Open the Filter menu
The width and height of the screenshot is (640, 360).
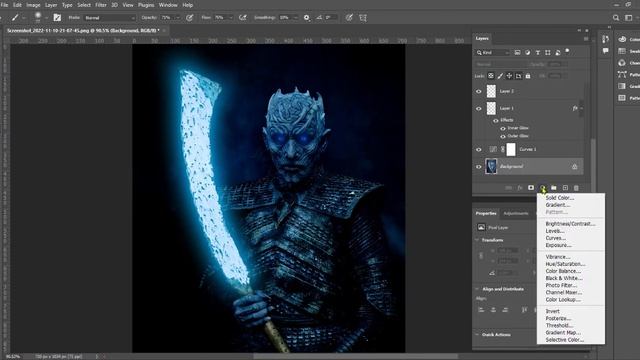(100, 5)
